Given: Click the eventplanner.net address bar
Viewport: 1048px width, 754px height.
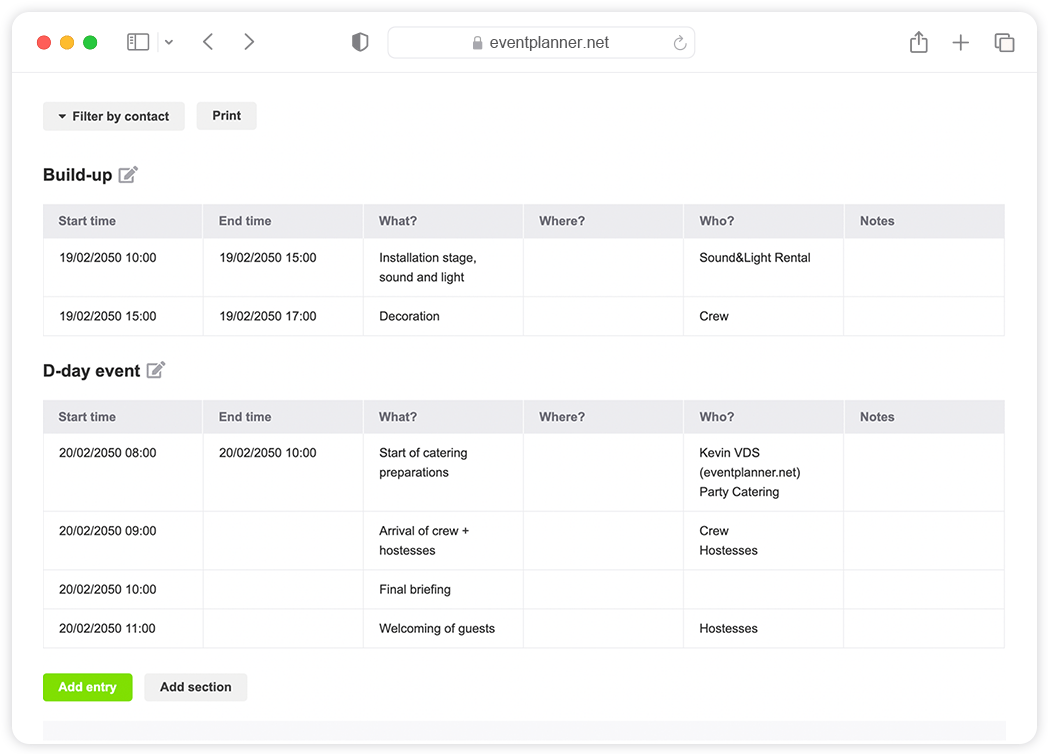Looking at the screenshot, I should click(x=541, y=42).
